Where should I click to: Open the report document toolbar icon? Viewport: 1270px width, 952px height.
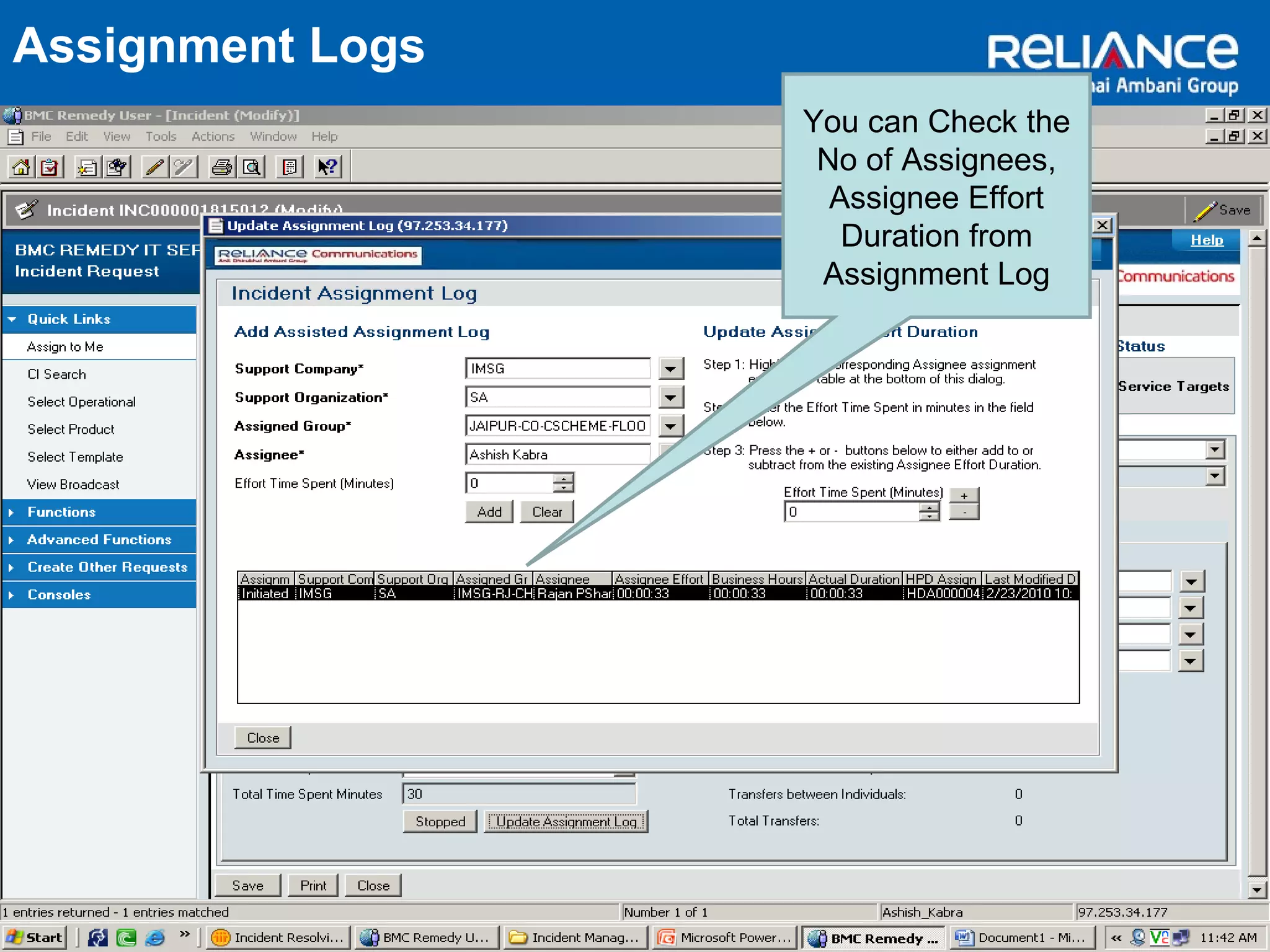click(290, 167)
